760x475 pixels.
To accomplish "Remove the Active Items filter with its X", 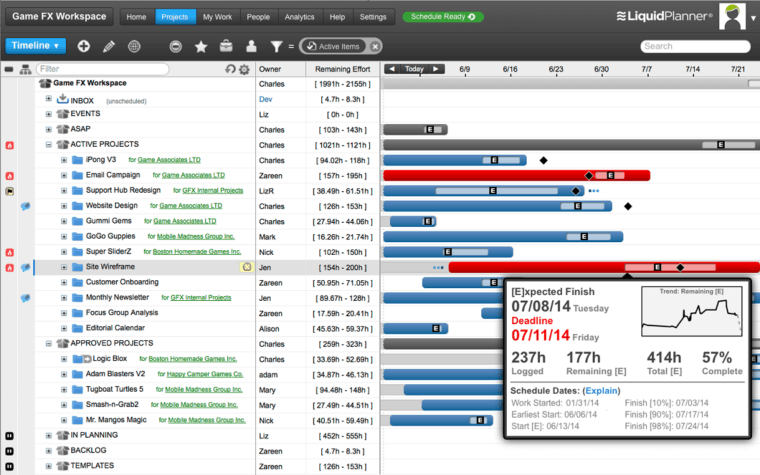I will click(x=374, y=46).
